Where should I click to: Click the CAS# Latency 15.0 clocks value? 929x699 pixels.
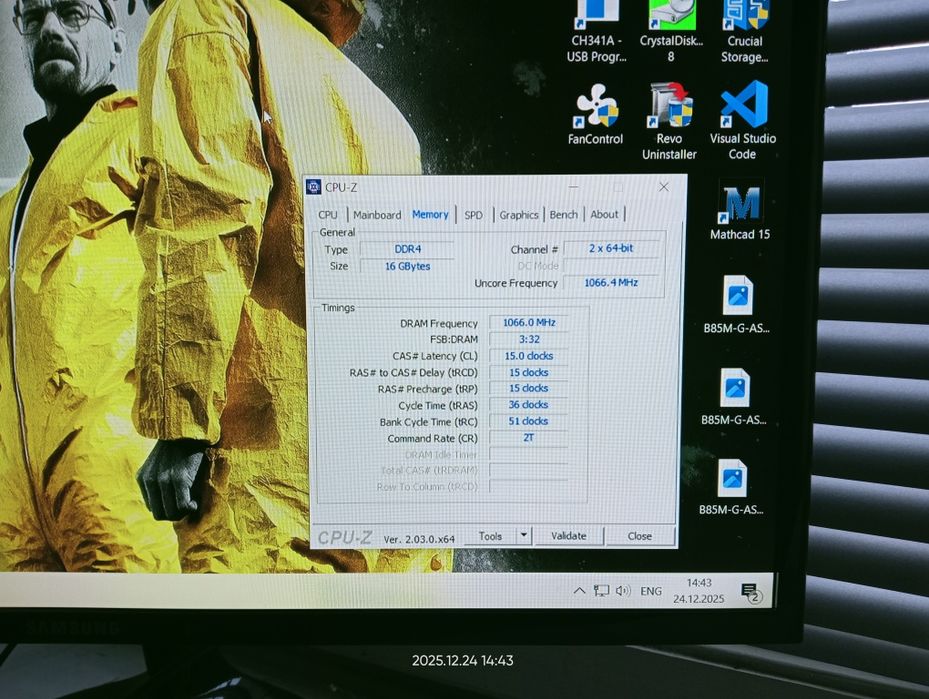coord(529,356)
